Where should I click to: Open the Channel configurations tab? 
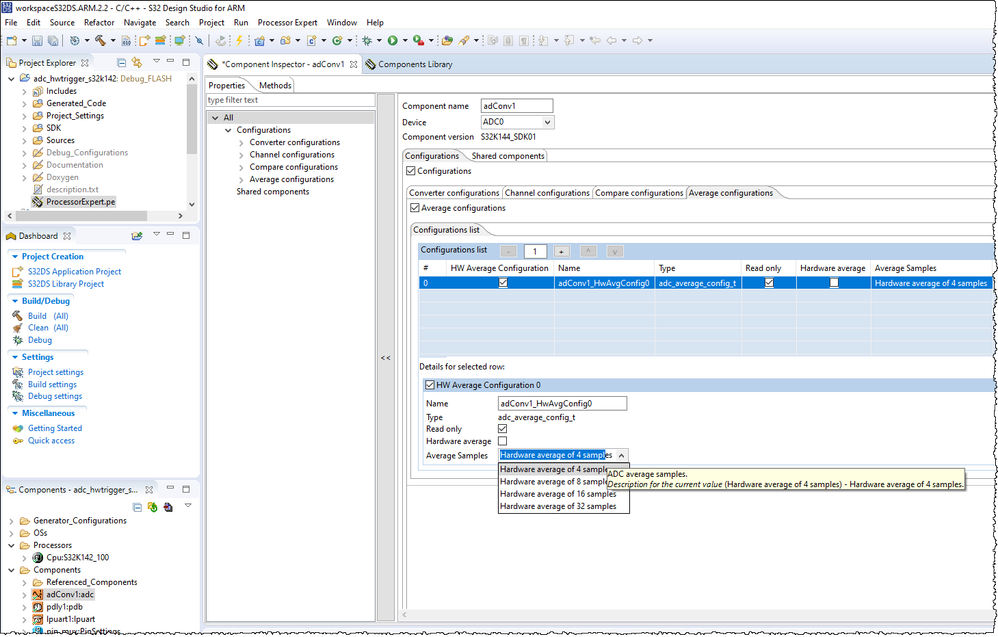pyautogui.click(x=547, y=193)
